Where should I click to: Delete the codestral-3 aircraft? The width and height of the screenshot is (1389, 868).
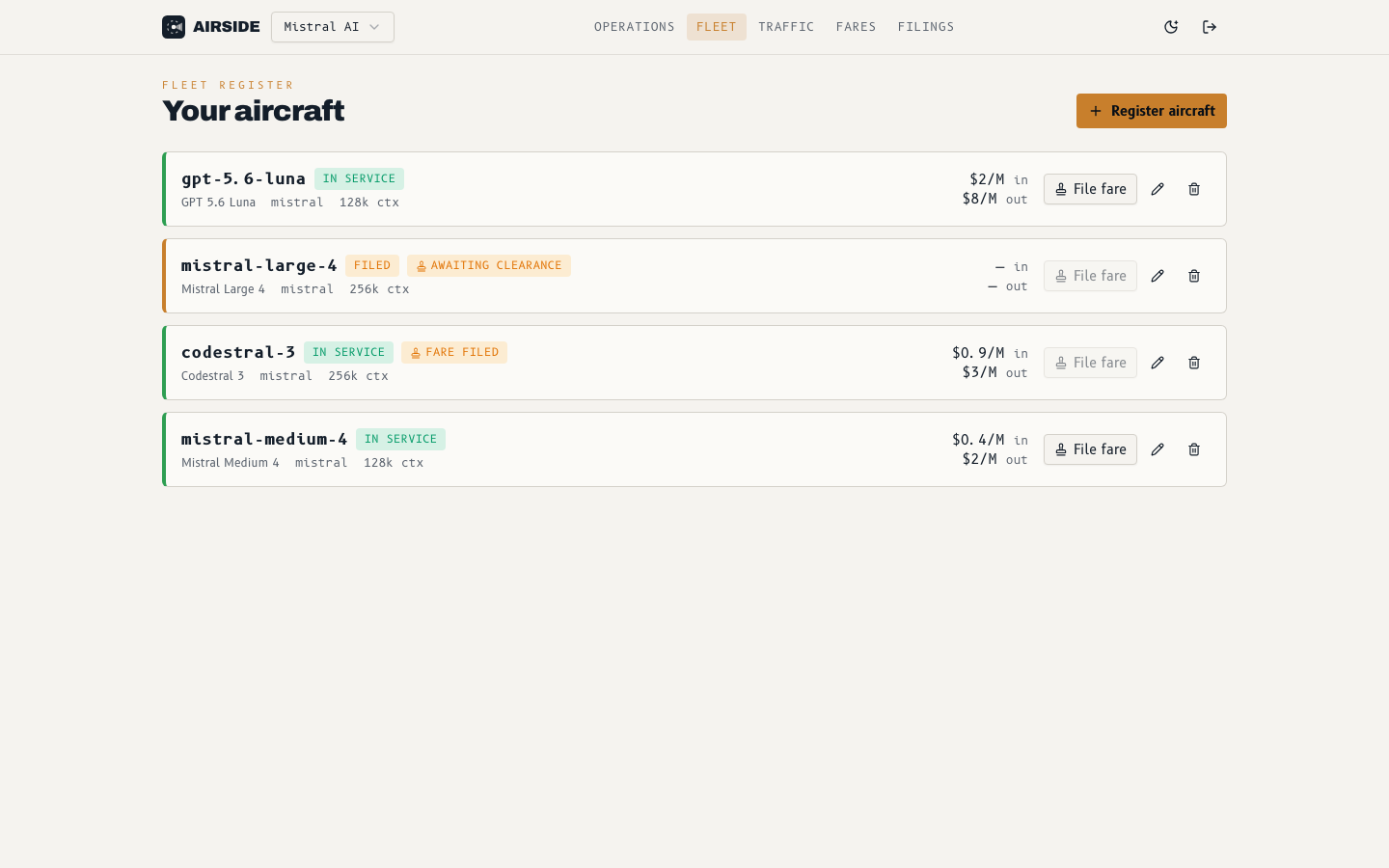coord(1194,363)
